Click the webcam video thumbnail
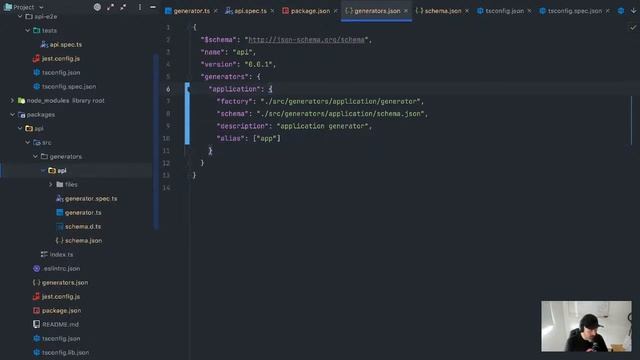The height and width of the screenshot is (360, 640). pos(586,326)
